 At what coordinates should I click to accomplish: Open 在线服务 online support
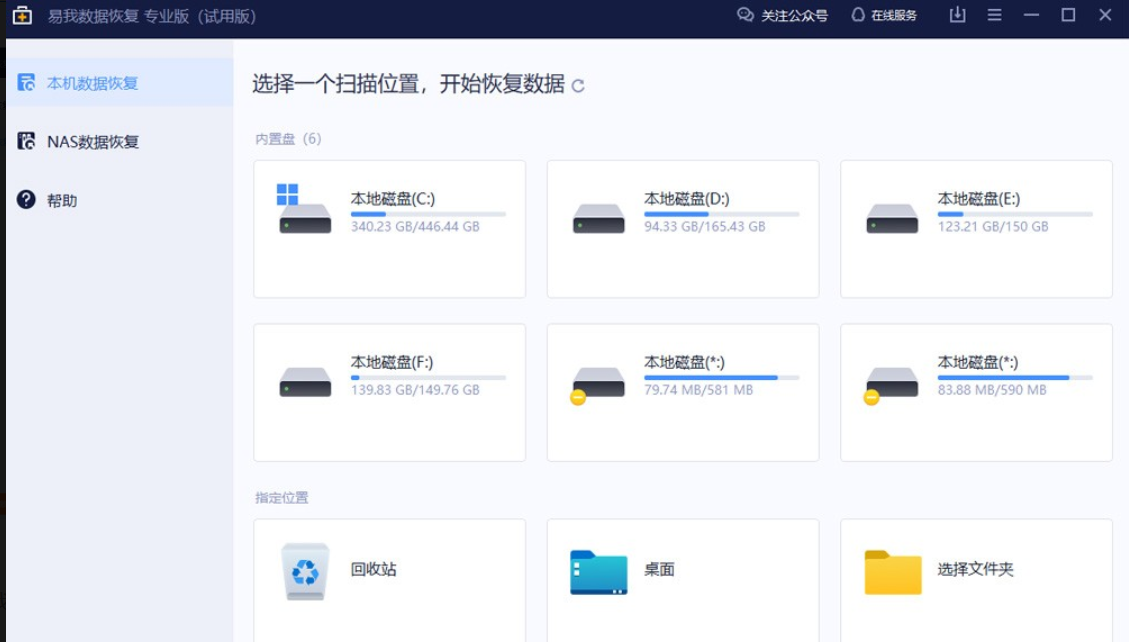(884, 15)
